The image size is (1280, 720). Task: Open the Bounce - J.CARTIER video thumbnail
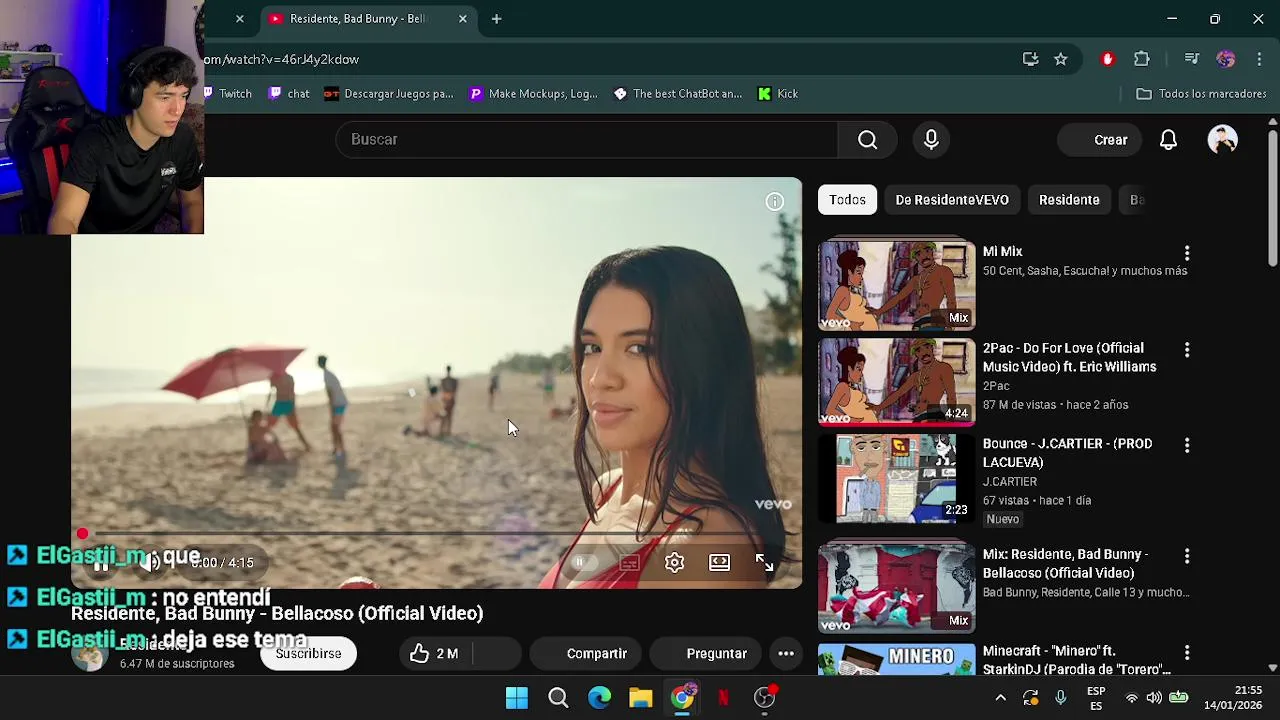pyautogui.click(x=897, y=478)
